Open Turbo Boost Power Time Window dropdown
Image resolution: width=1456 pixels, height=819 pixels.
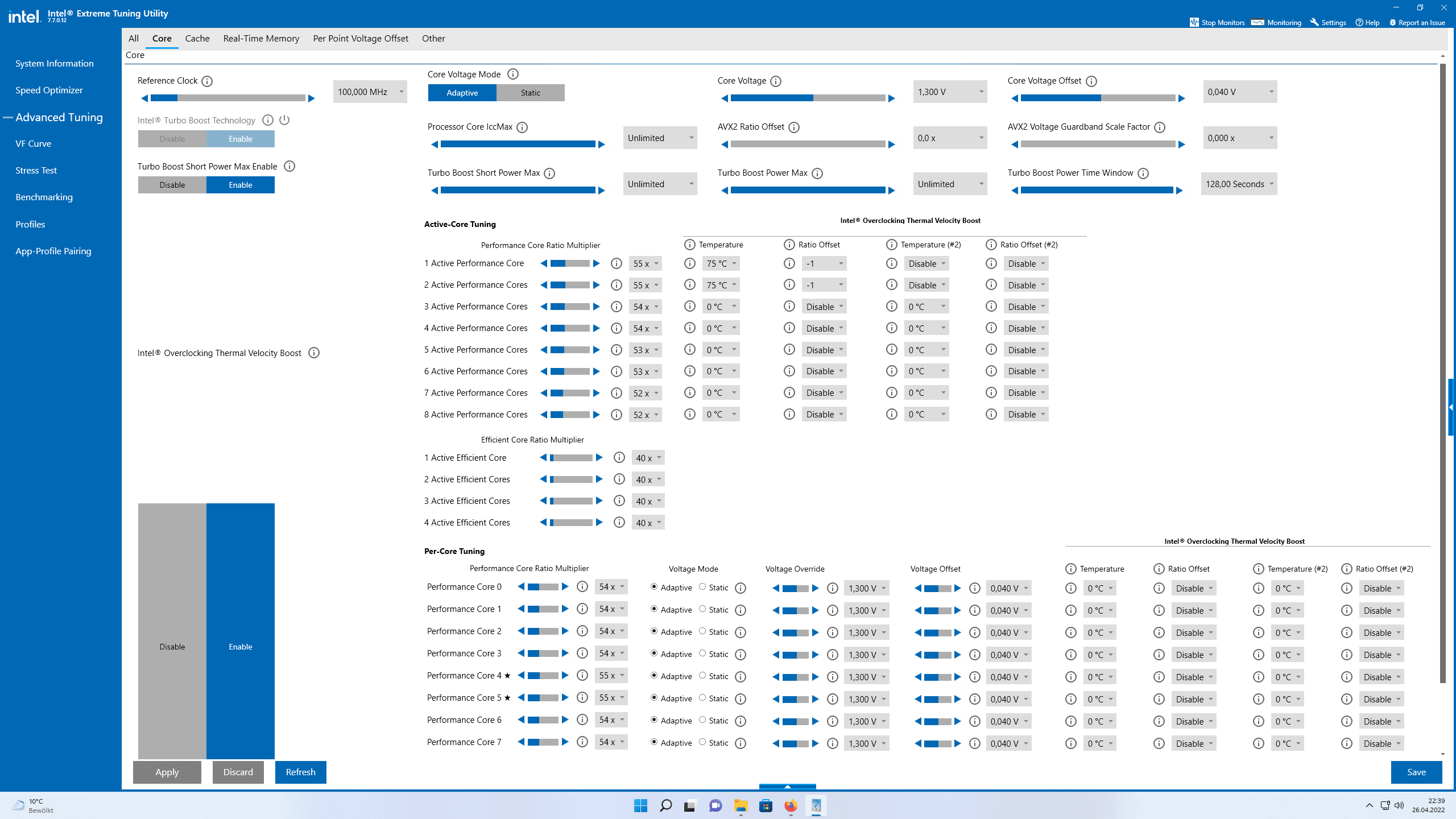[x=1239, y=184]
